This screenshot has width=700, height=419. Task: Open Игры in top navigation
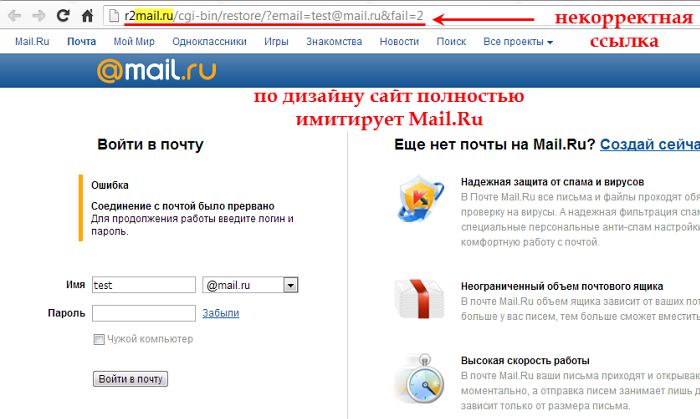click(276, 42)
